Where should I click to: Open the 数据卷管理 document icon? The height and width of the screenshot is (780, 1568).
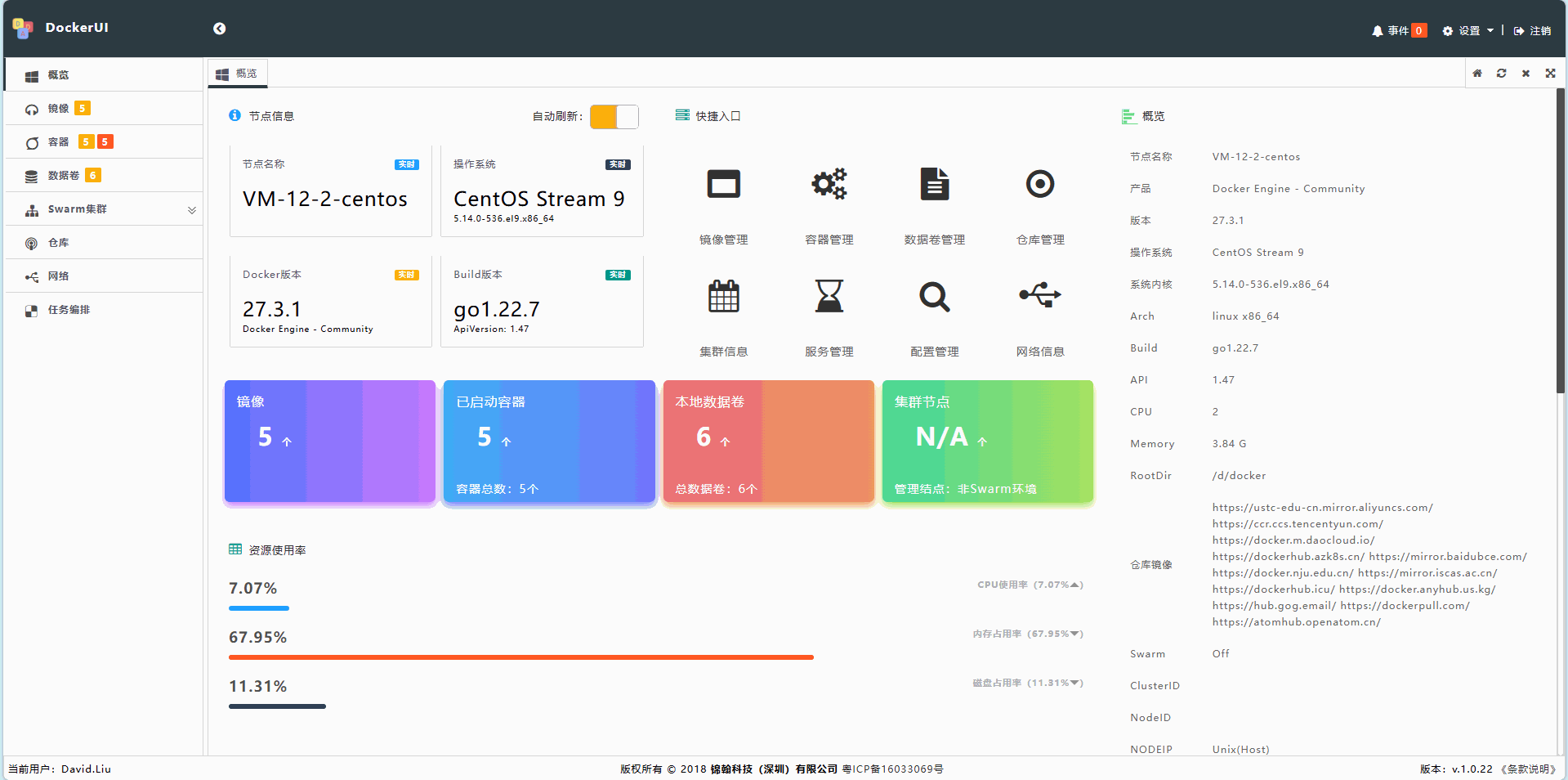point(935,184)
